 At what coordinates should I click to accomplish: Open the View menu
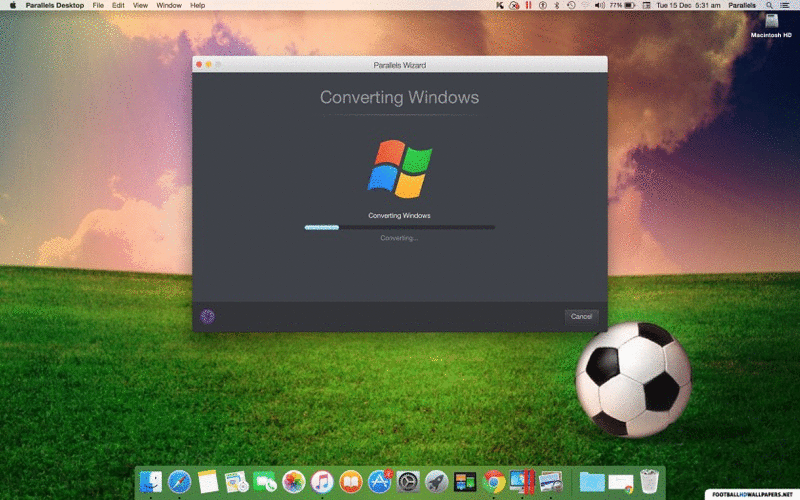(x=140, y=5)
